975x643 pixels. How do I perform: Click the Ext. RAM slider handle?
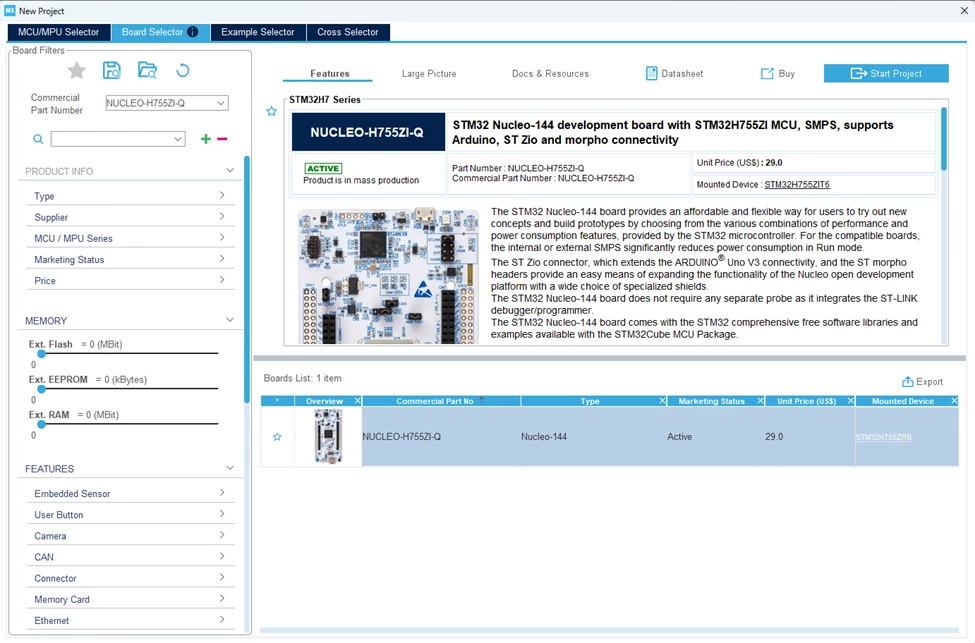(42, 424)
